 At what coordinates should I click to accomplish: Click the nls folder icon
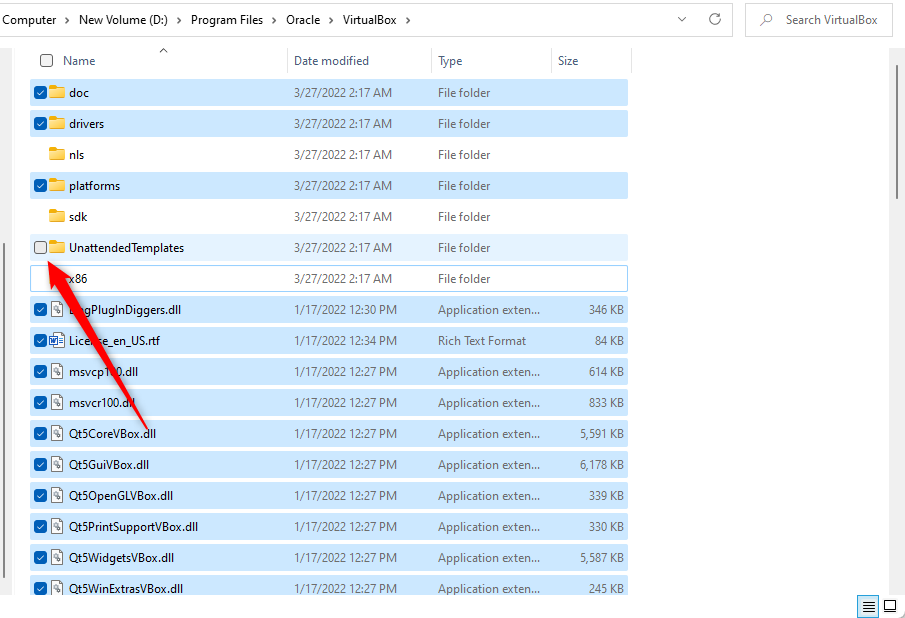[x=57, y=155]
